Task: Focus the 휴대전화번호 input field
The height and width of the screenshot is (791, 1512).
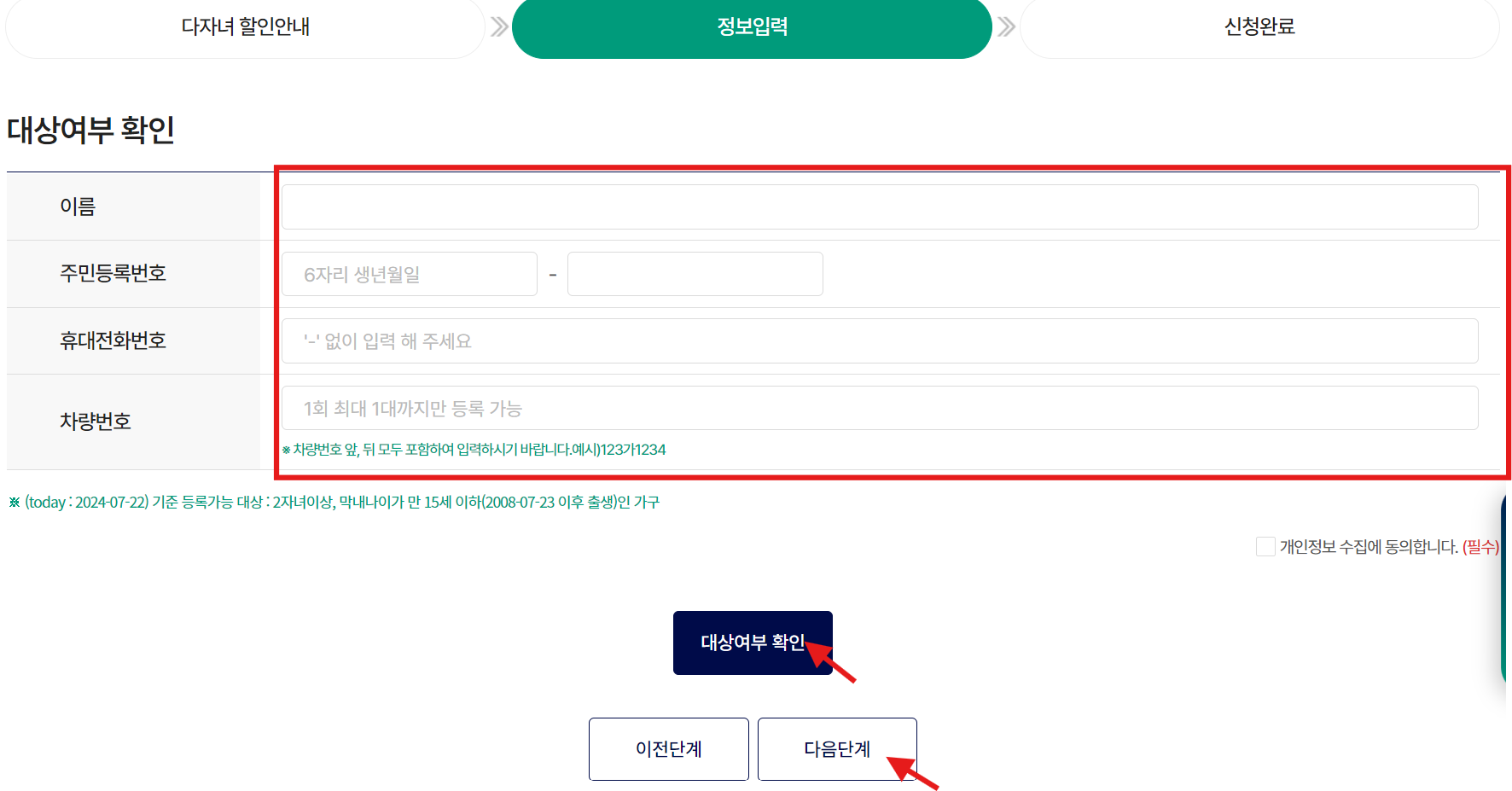Action: tap(880, 341)
